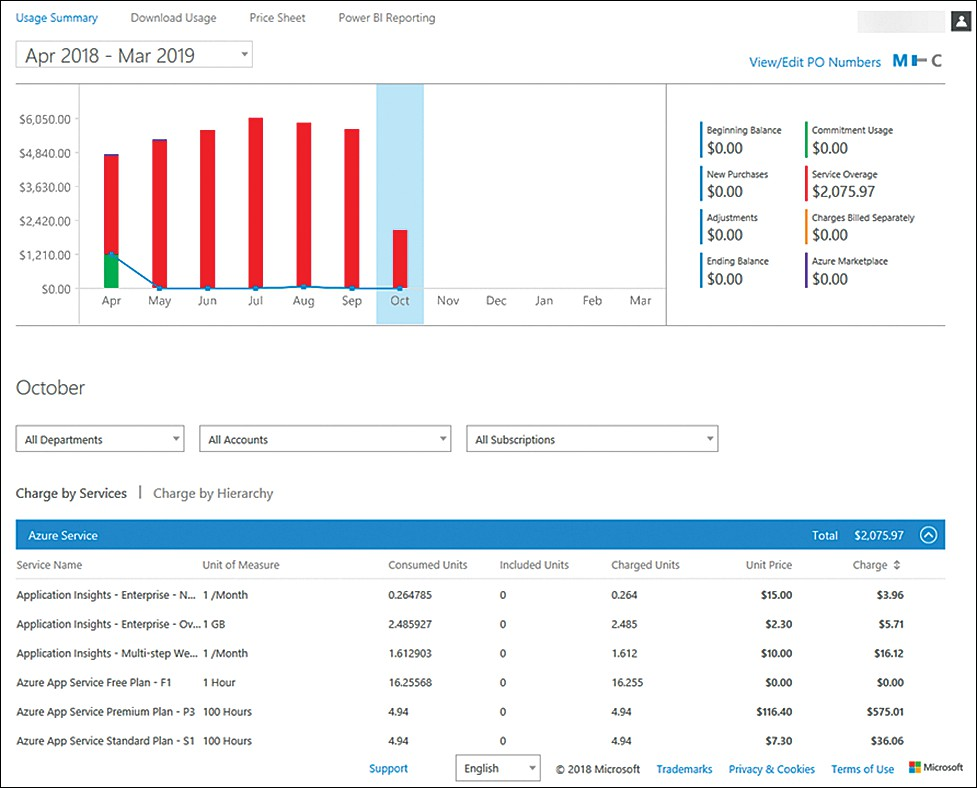Open the Terms of Use link
The width and height of the screenshot is (977, 788).
[862, 769]
